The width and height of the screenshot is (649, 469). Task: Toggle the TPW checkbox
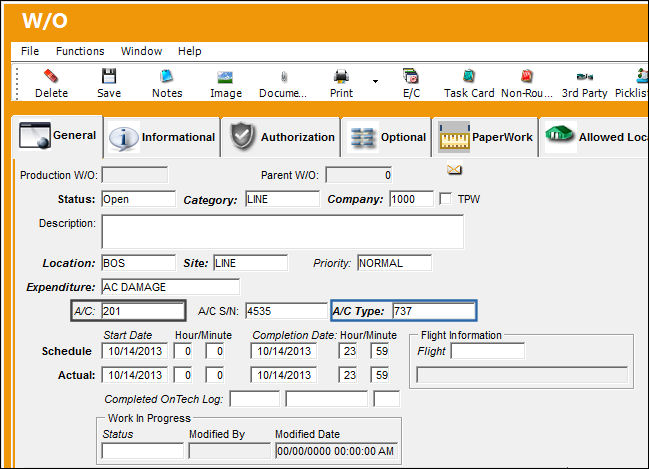point(445,199)
